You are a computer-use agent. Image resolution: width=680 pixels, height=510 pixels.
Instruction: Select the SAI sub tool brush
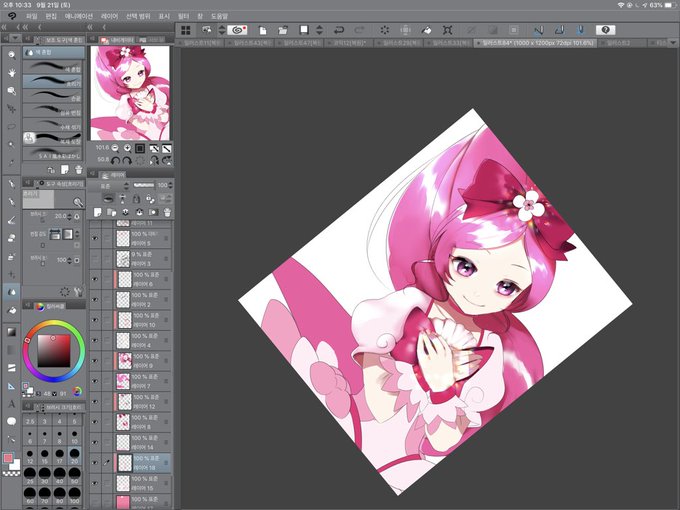pyautogui.click(x=52, y=154)
